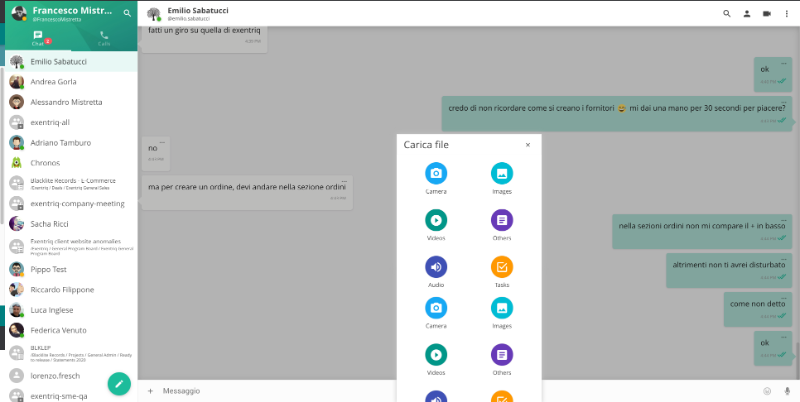Switch to the Calls tab
800x402 pixels.
pyautogui.click(x=104, y=38)
